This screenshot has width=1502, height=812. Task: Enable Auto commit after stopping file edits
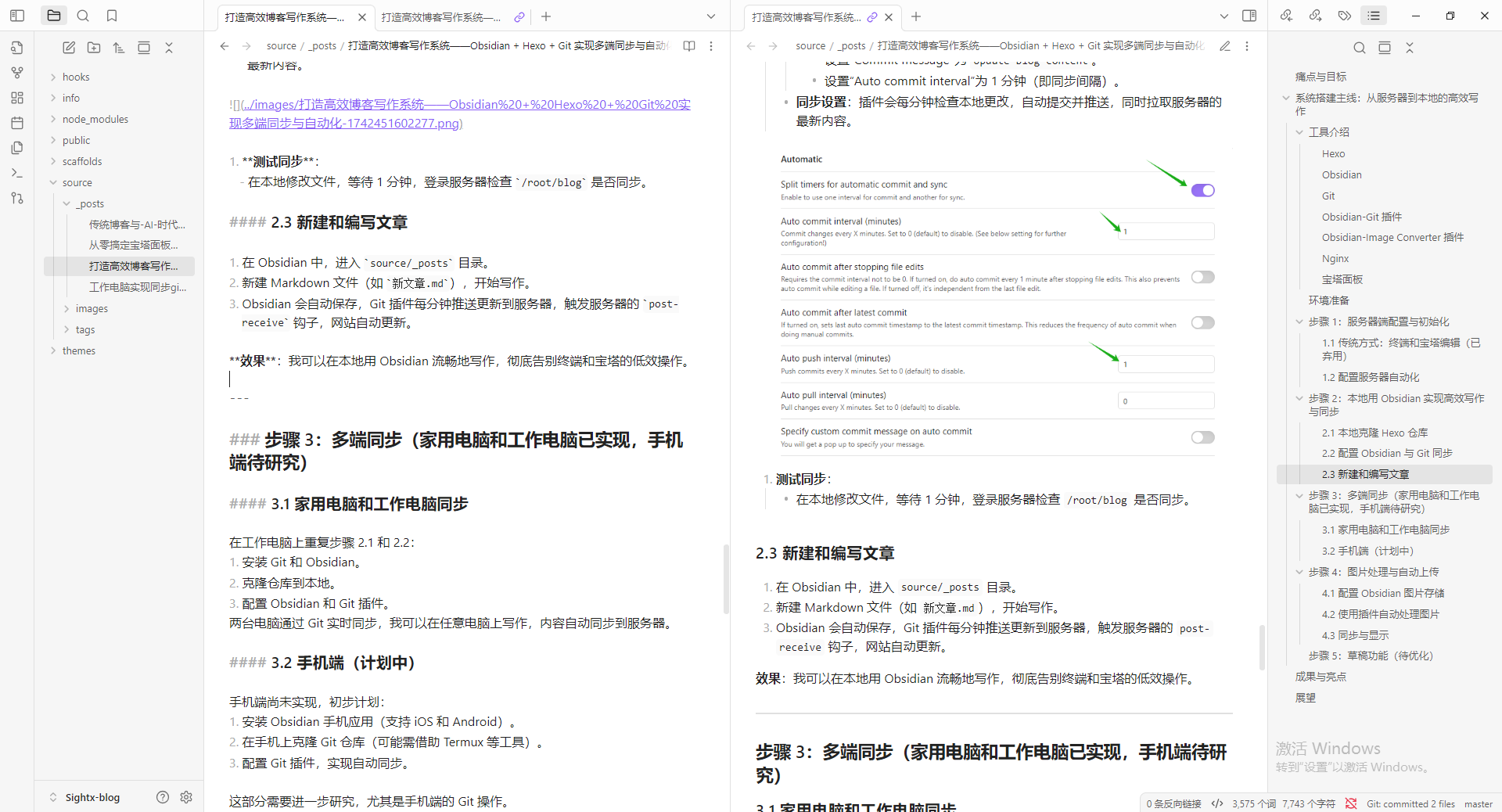click(x=1202, y=276)
